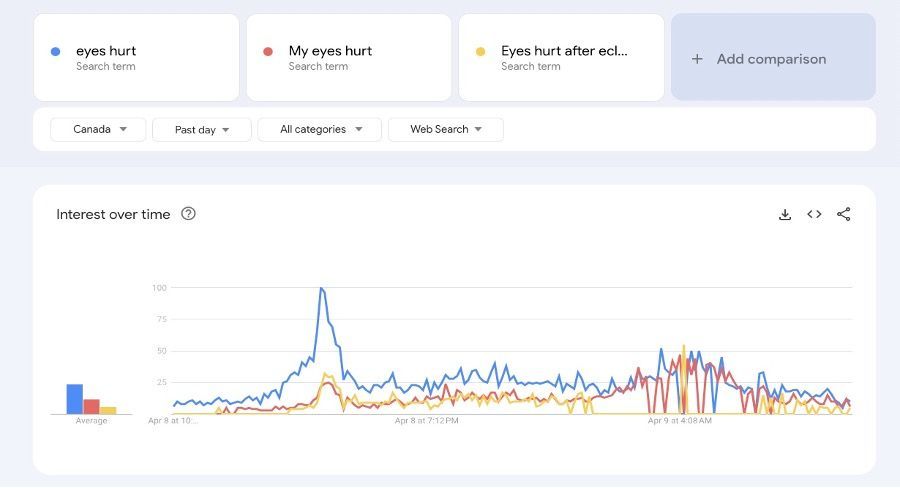This screenshot has height=488, width=900.
Task: Click the blue dot beside eyes hurt
Action: (56, 52)
